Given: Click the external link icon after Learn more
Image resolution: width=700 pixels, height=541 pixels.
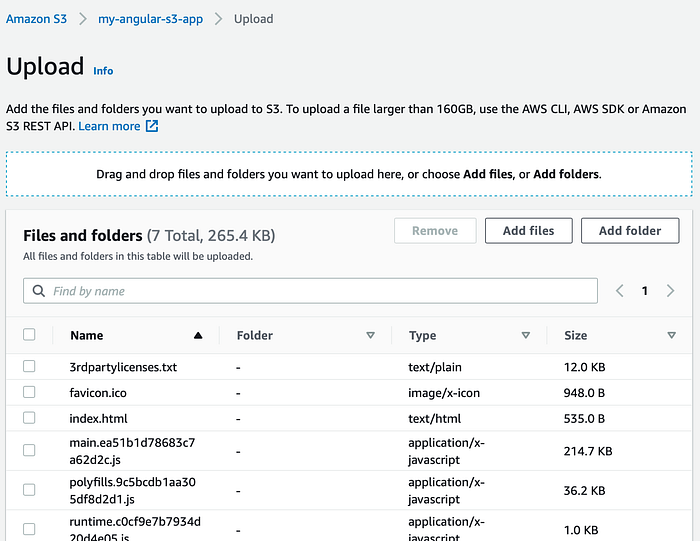Looking at the screenshot, I should (152, 126).
